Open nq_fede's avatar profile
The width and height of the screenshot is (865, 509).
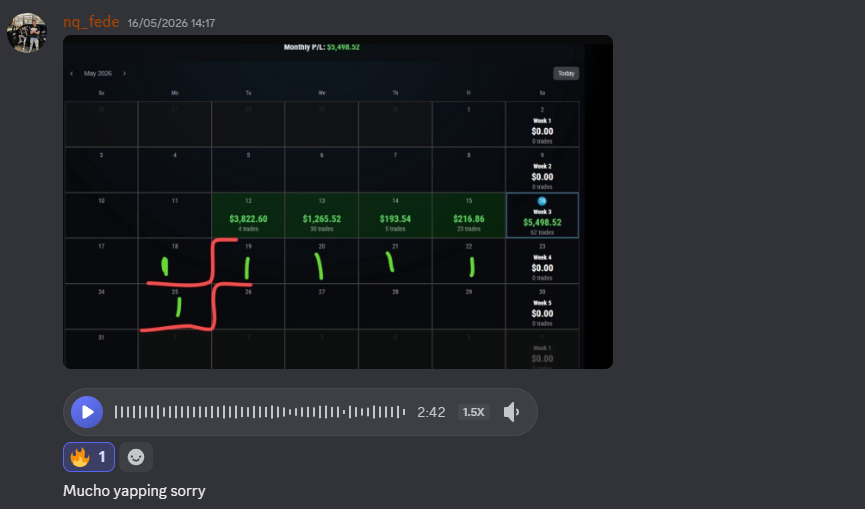[x=26, y=33]
